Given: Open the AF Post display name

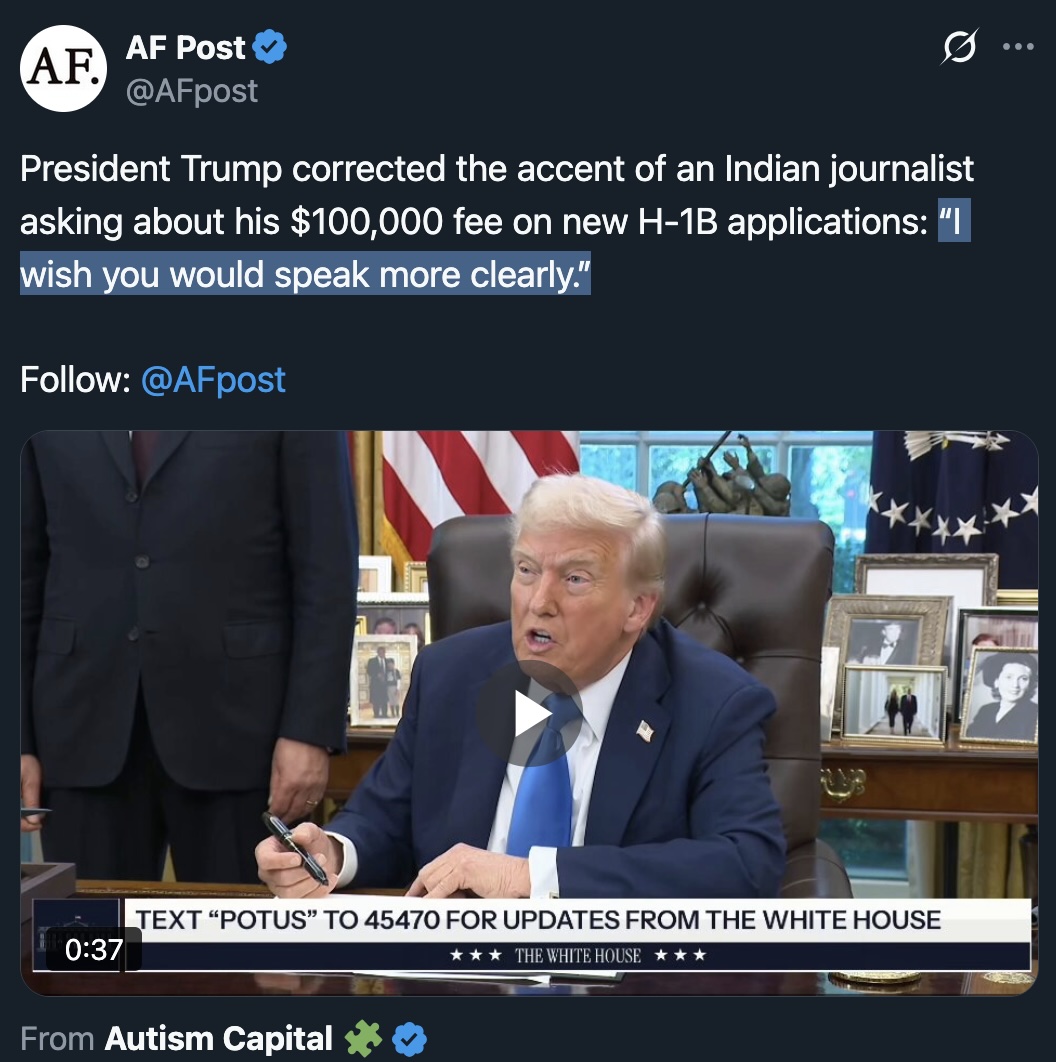Looking at the screenshot, I should coord(185,47).
